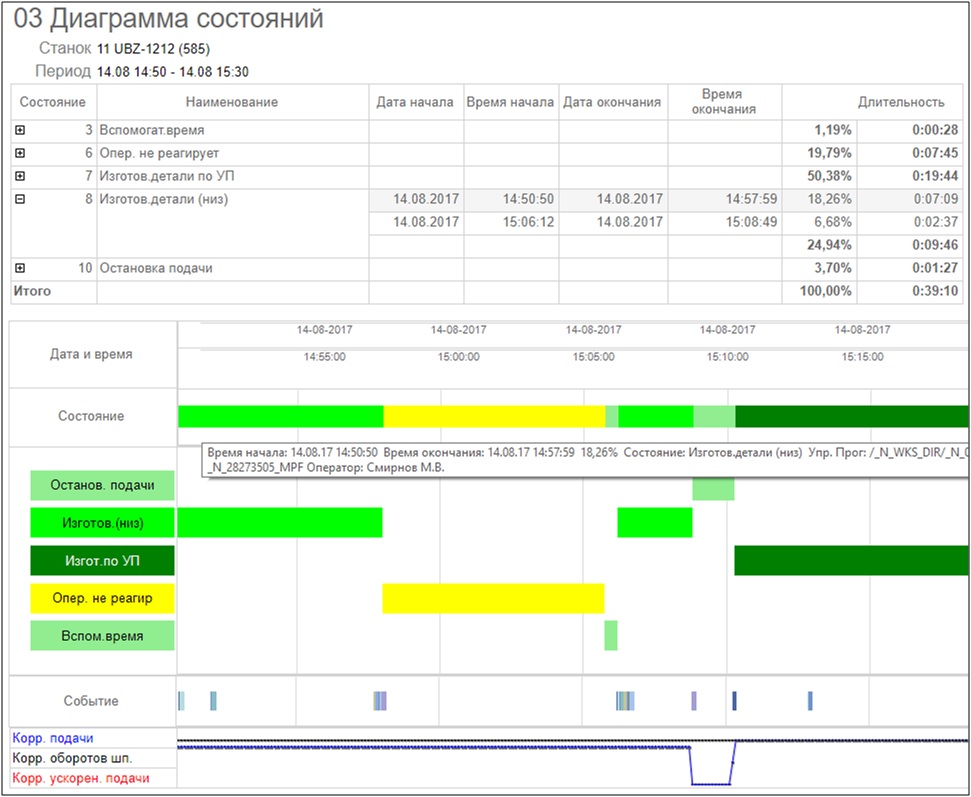
Task: Expand state 3 Вспомогат.время row
Action: pos(20,130)
